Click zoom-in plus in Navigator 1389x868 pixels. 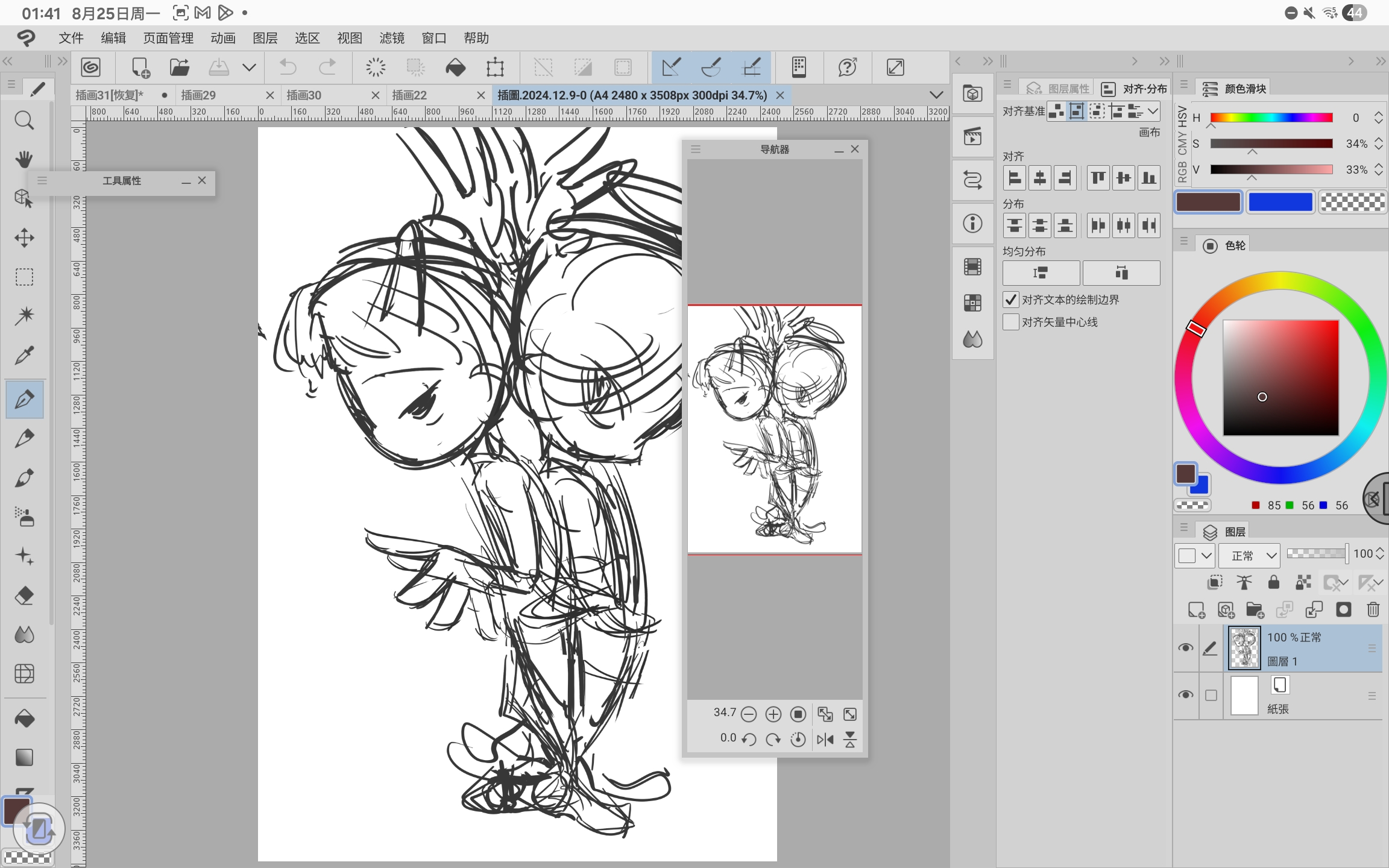773,714
